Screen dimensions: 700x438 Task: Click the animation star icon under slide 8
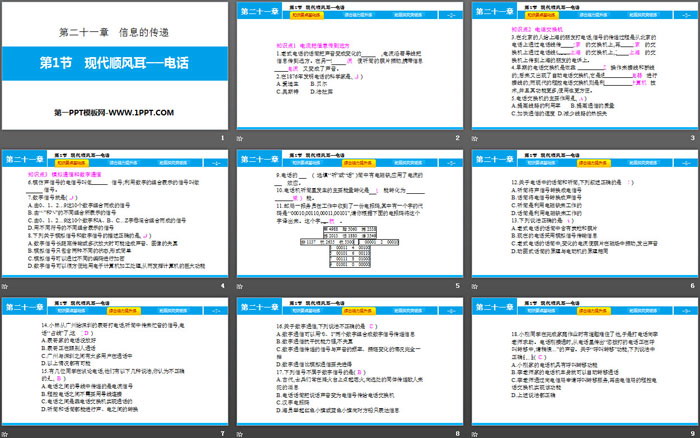tap(240, 434)
